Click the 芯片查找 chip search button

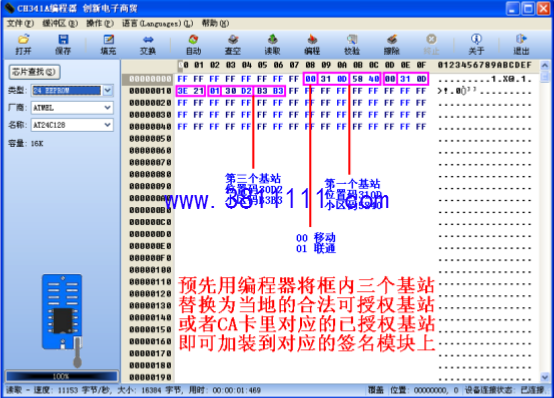click(34, 72)
